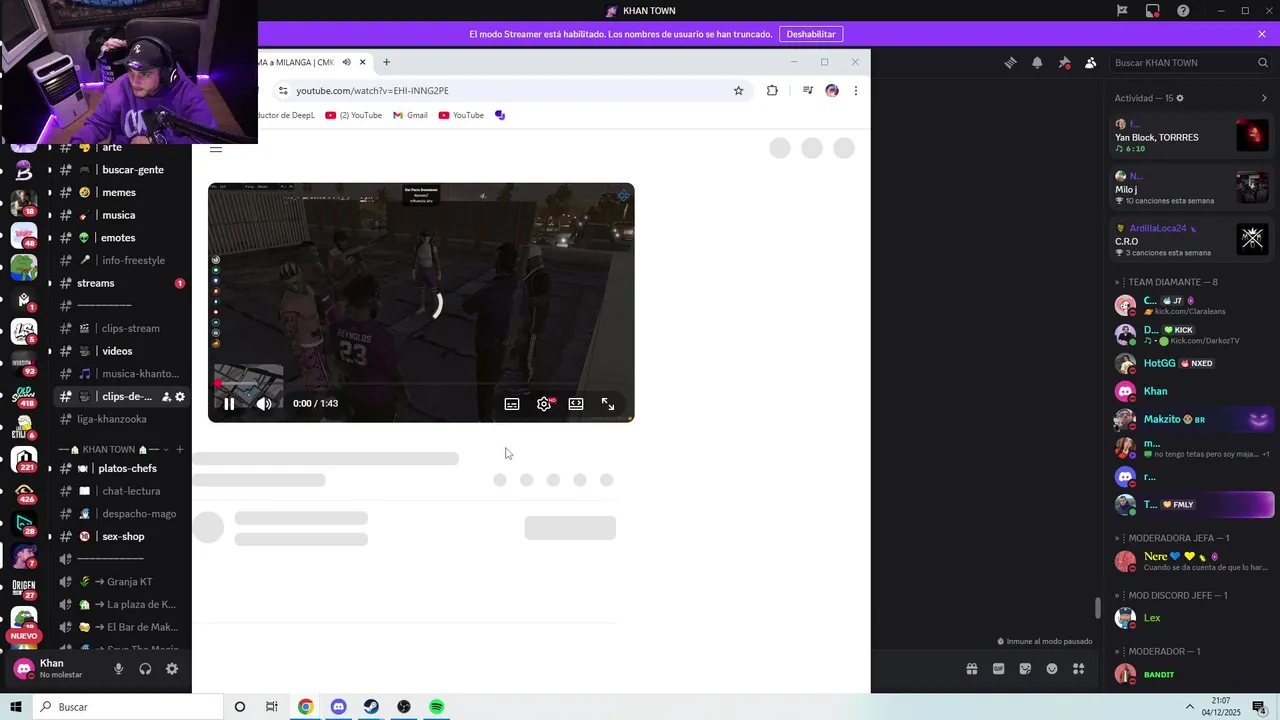Collapse the TEAM DIAMANTE member group

(1166, 282)
